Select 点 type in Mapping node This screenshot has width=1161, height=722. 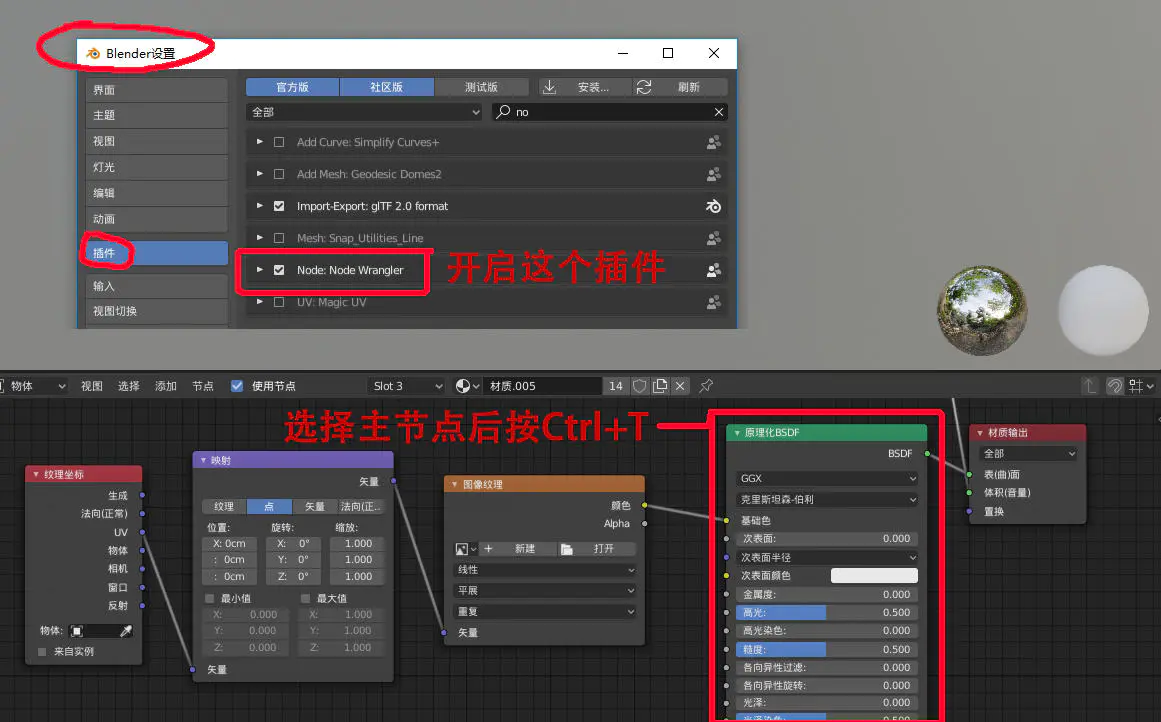(x=269, y=507)
